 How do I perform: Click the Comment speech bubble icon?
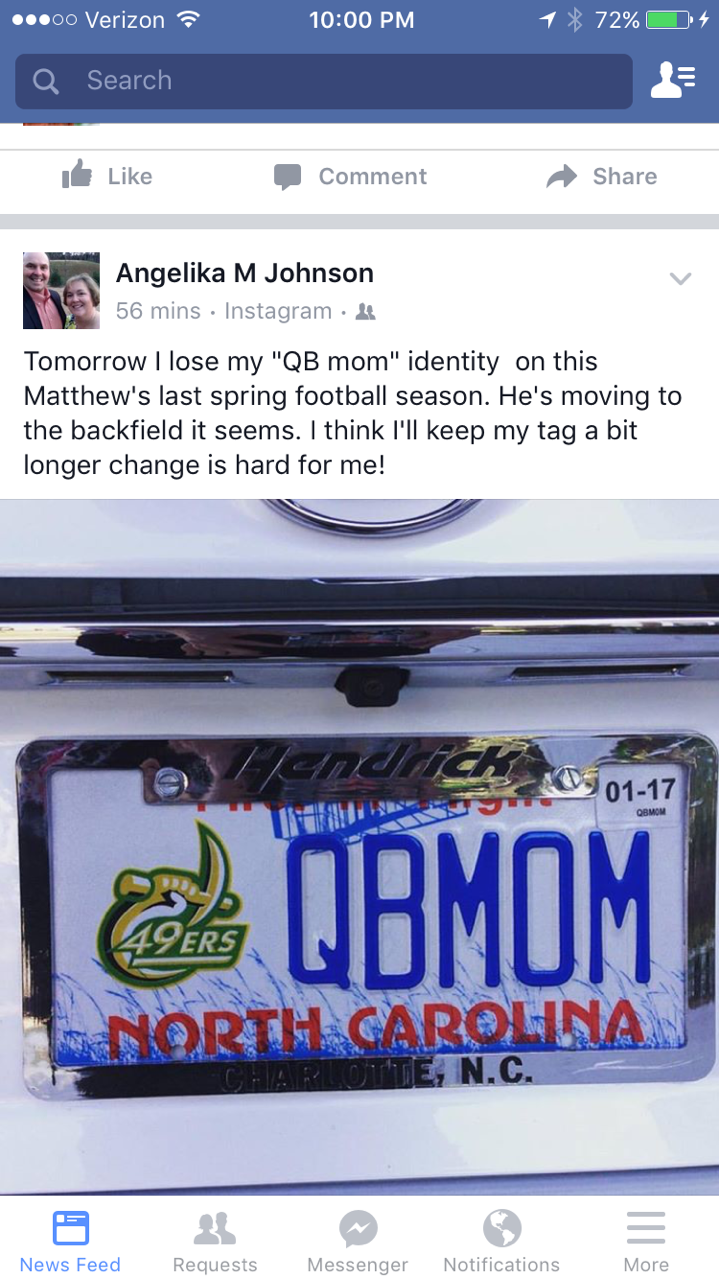(287, 177)
